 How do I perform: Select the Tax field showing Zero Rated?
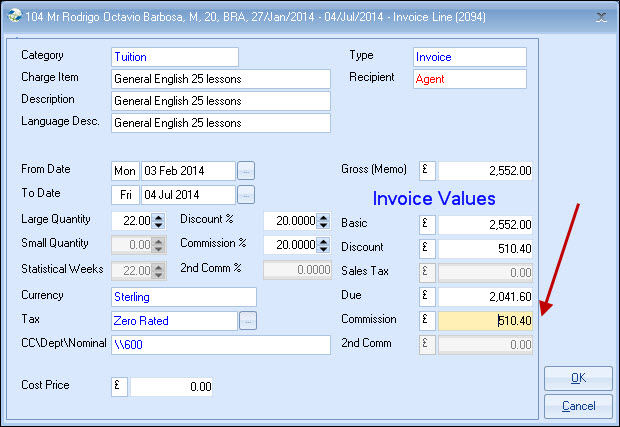[x=174, y=321]
